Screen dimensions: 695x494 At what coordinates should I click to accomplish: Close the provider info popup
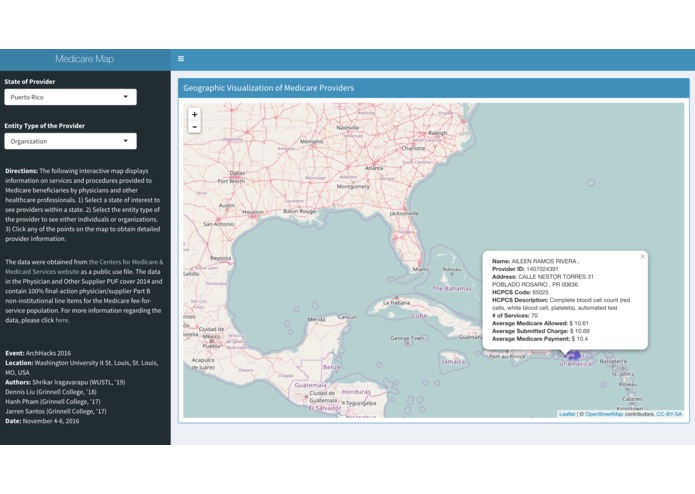642,257
